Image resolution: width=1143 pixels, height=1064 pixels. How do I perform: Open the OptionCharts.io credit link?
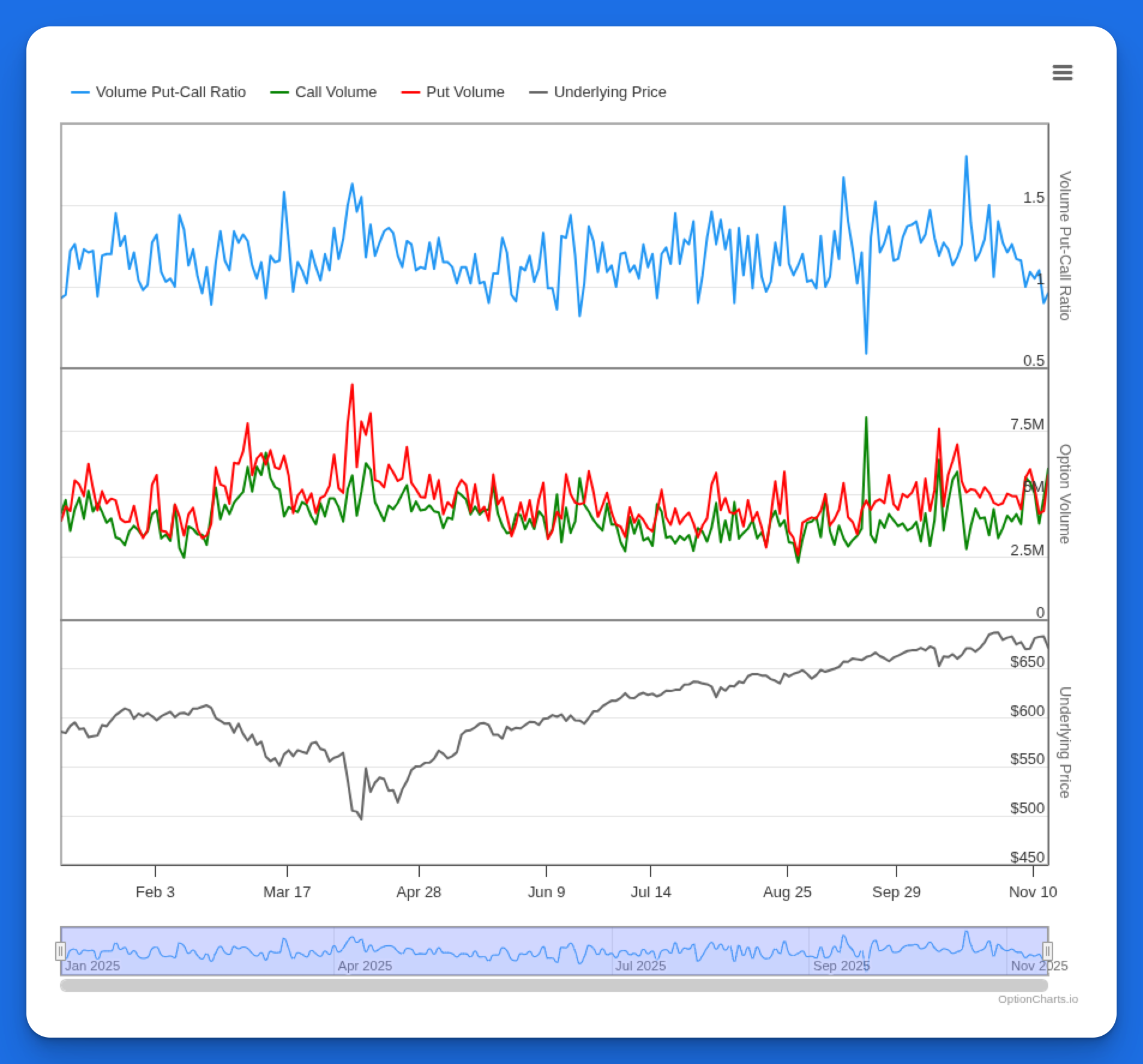point(1037,999)
